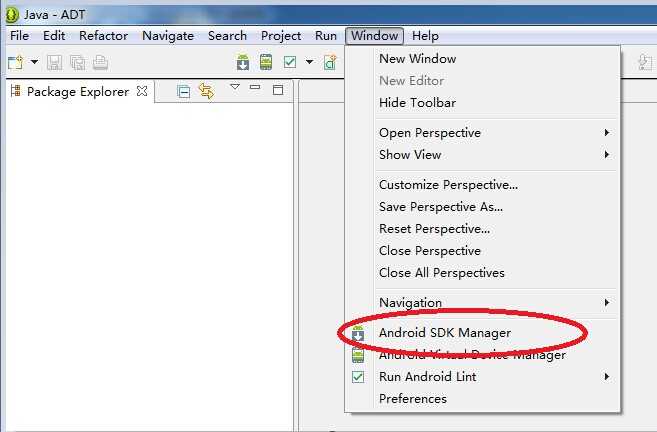Expand the Run Android Lint submenu
Screen dimensions: 657x432
point(482,377)
